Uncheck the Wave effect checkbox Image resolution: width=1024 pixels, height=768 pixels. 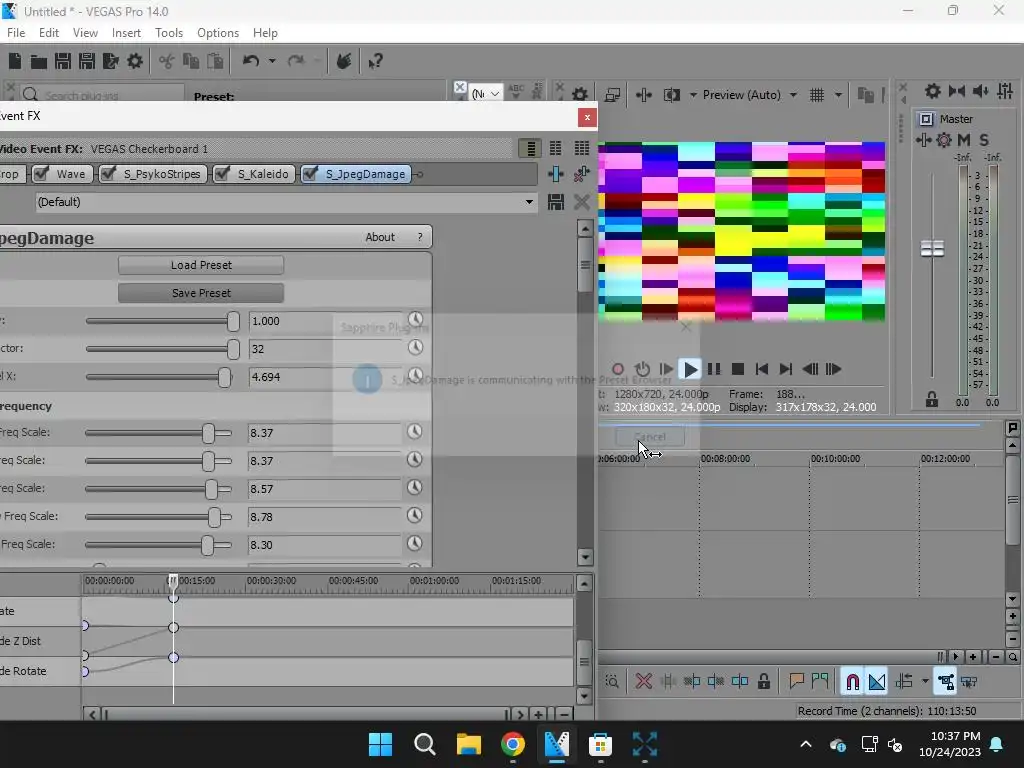point(41,174)
